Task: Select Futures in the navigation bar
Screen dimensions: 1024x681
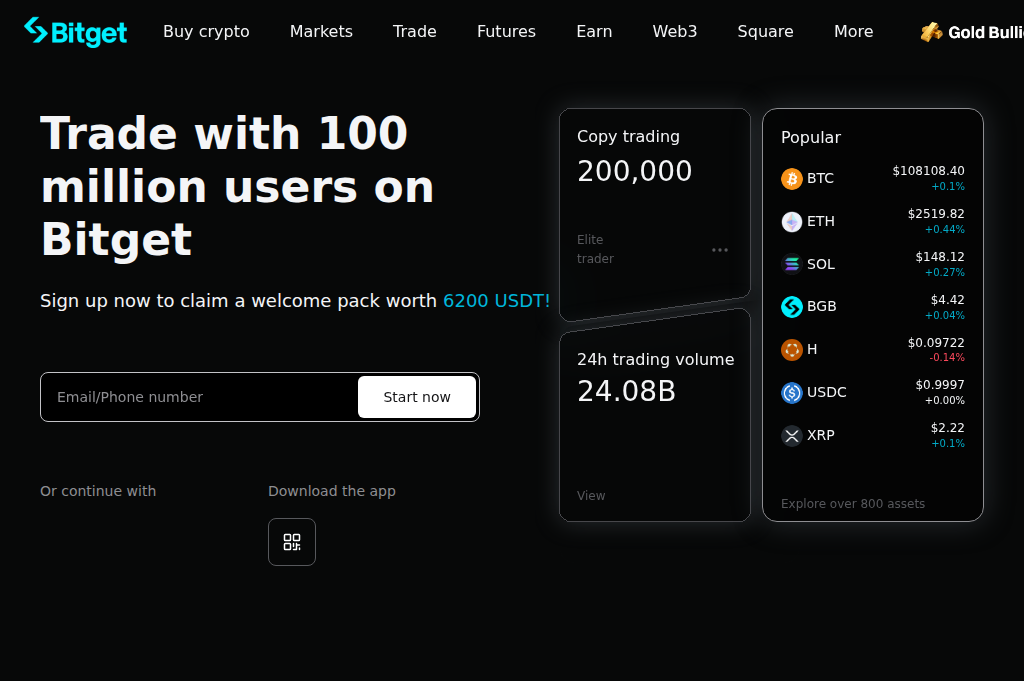Action: tap(506, 31)
